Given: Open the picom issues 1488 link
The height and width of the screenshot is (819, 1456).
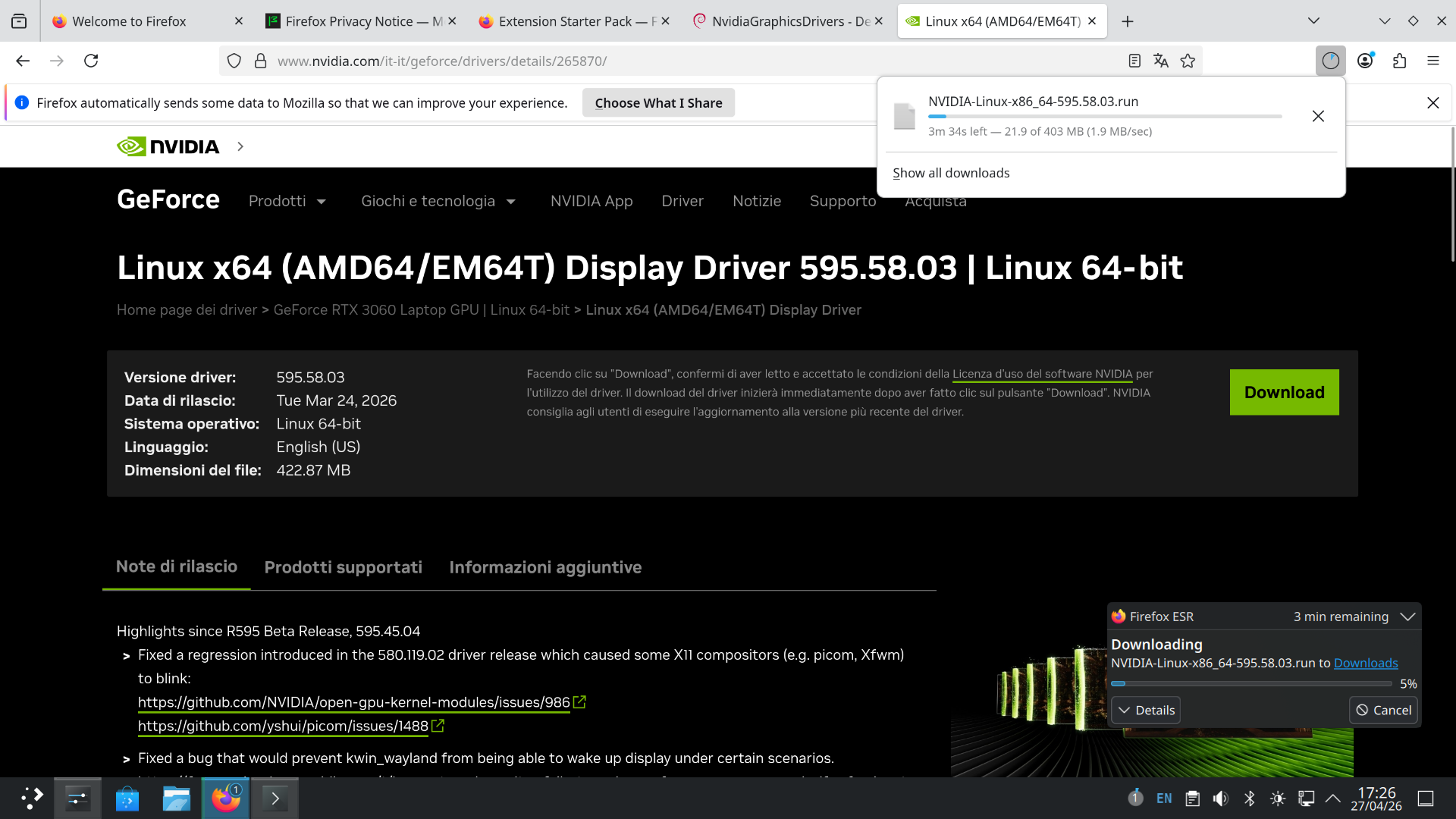Looking at the screenshot, I should (283, 726).
